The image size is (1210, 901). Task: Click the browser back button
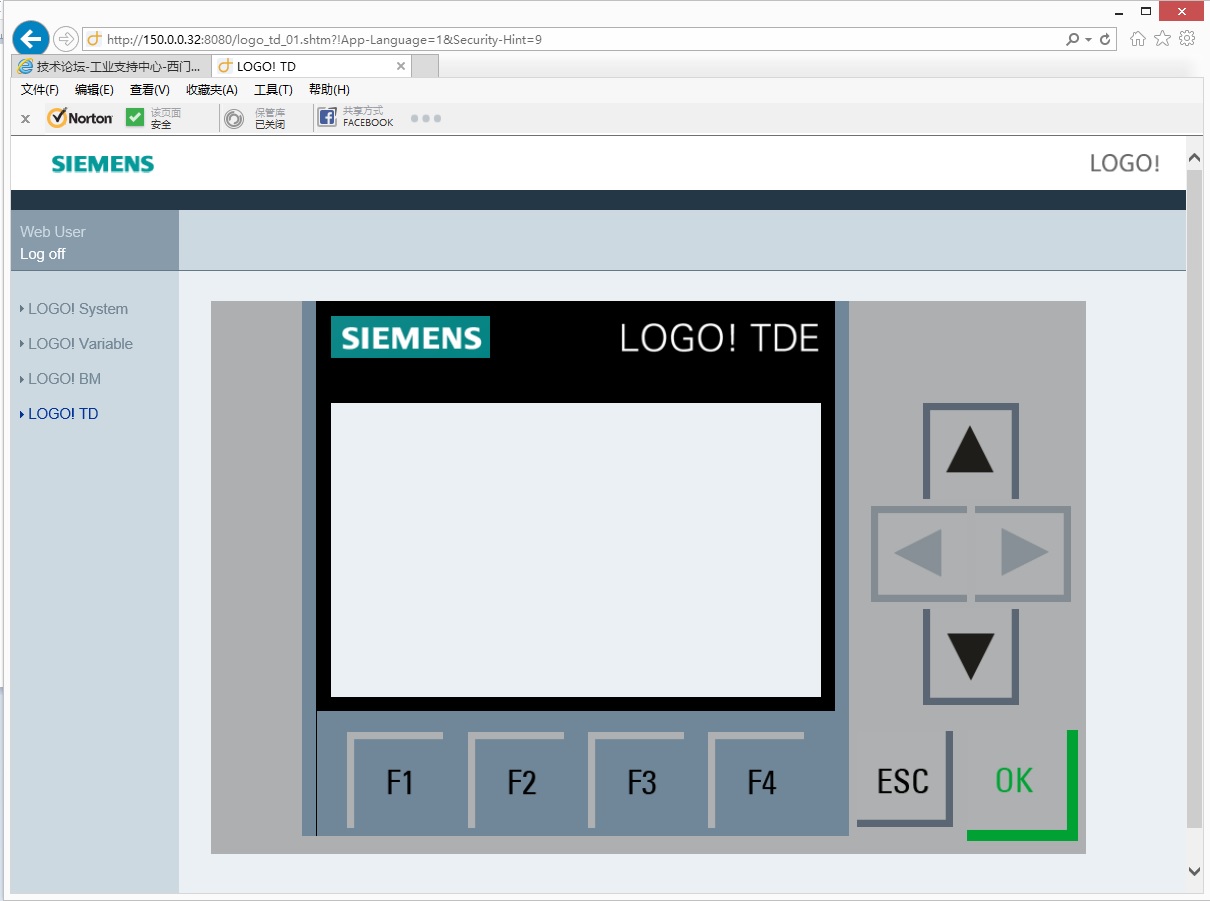click(31, 39)
